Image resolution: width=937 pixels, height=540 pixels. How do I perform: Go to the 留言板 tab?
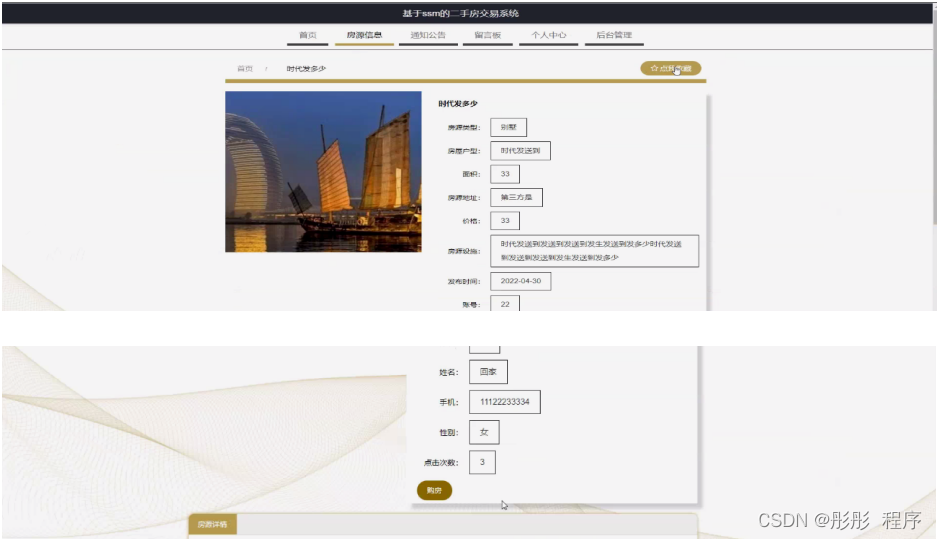[488, 35]
